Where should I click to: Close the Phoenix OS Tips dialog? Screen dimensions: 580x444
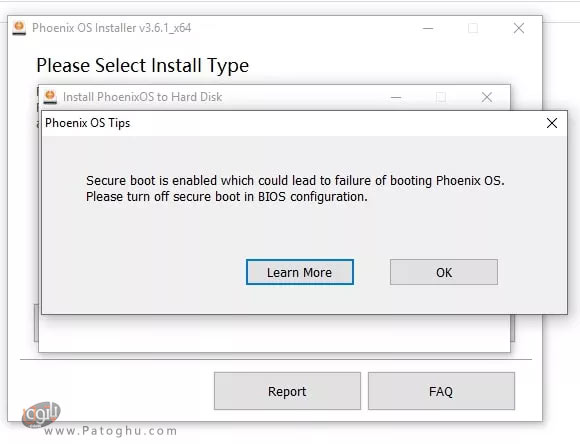click(552, 123)
